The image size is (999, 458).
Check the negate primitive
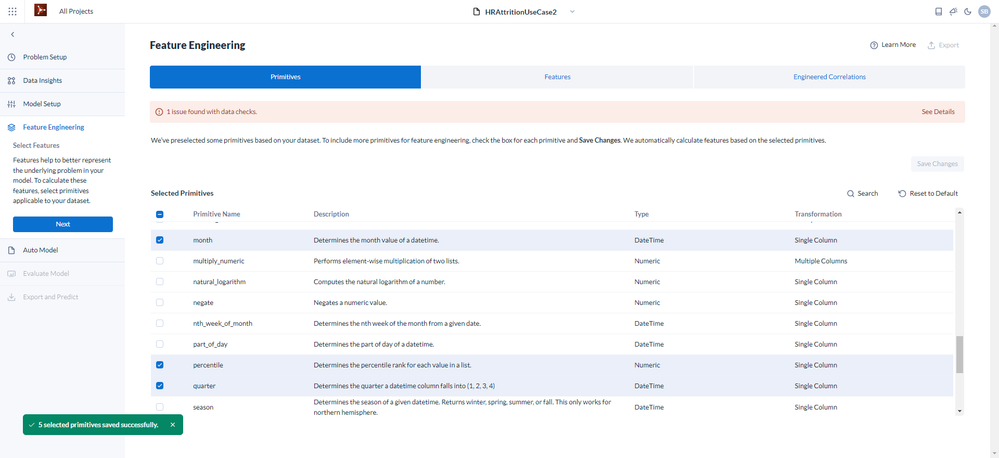160,303
